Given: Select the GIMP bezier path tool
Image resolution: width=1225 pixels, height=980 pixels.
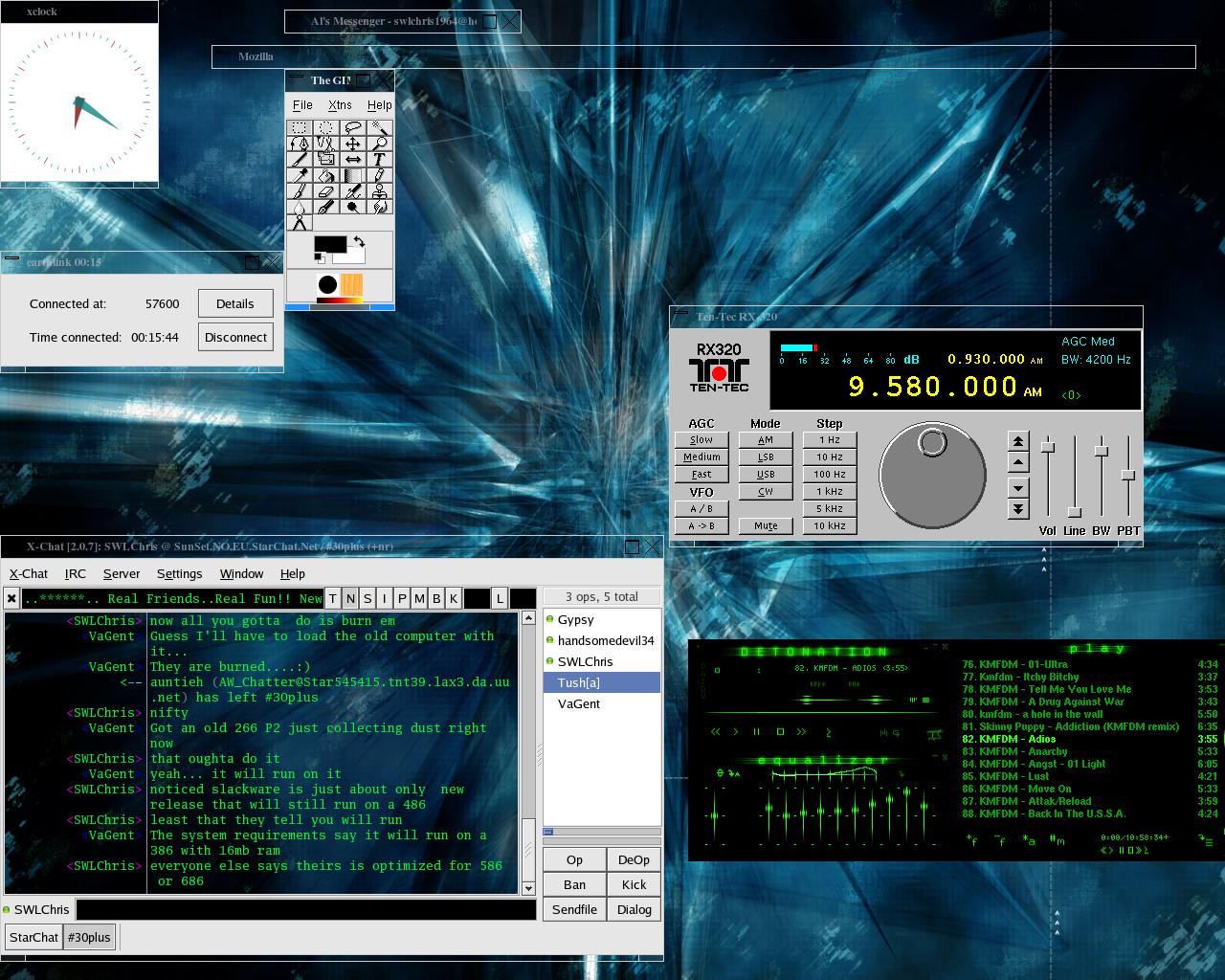Looking at the screenshot, I should (x=300, y=144).
